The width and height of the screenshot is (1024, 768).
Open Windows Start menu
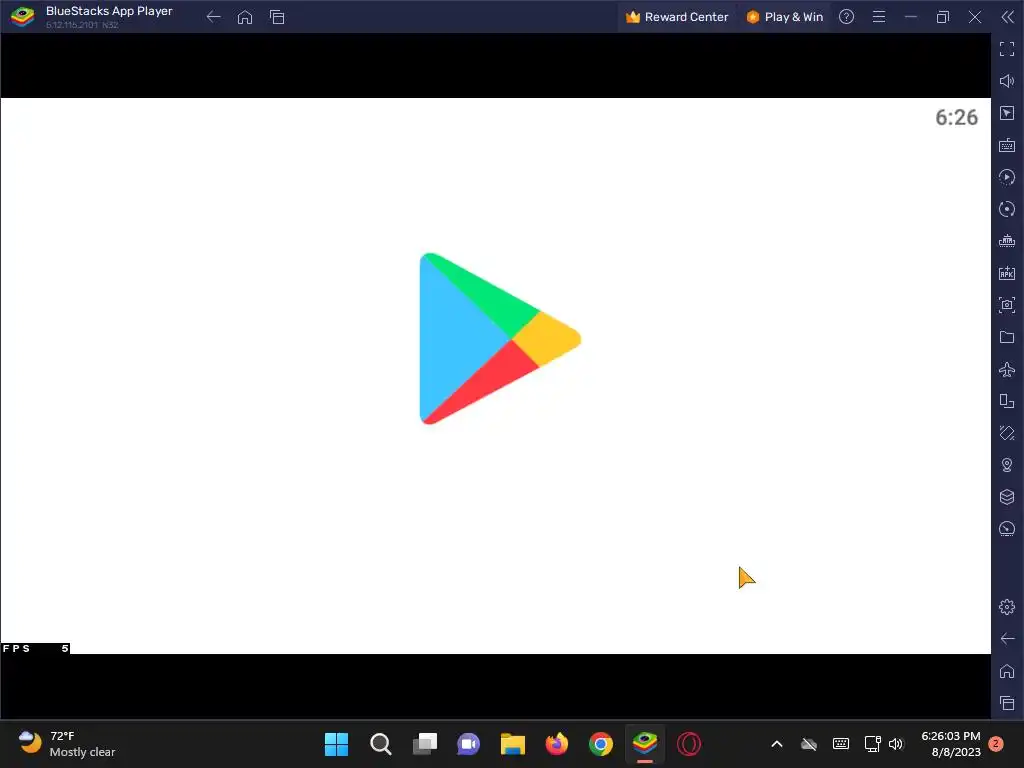click(x=336, y=744)
